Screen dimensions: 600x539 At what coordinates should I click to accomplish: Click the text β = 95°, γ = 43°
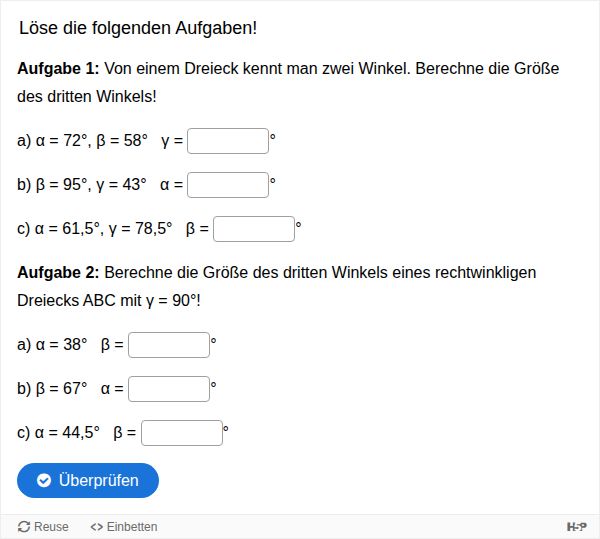coord(91,185)
